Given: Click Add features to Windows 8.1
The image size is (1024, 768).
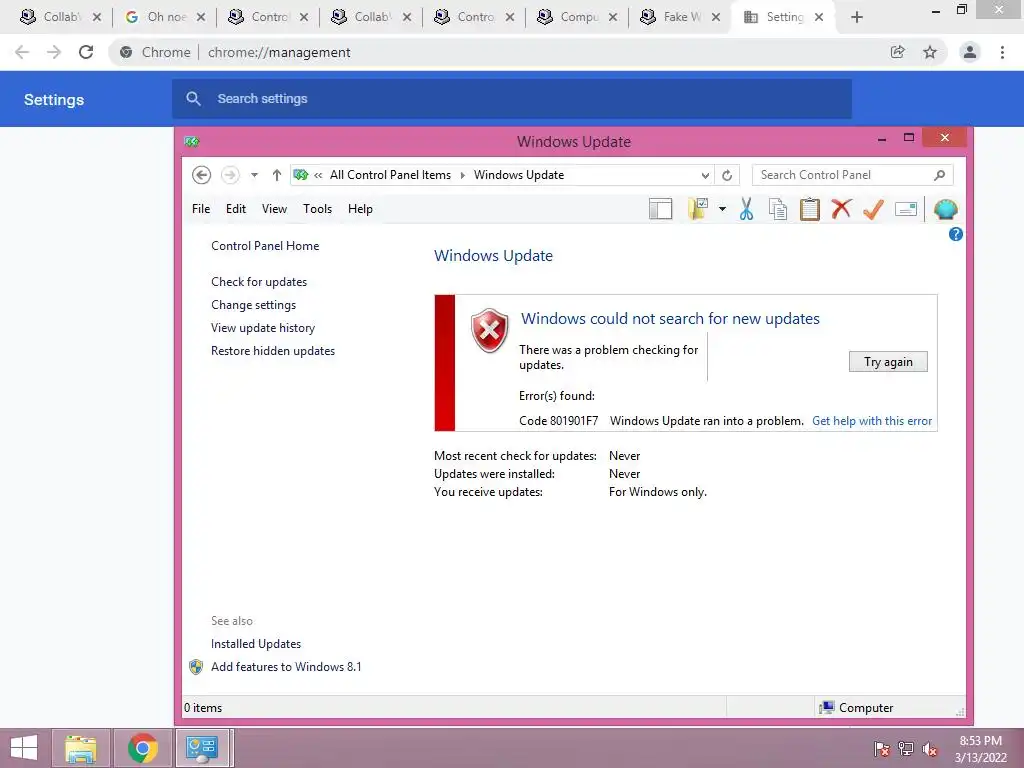Looking at the screenshot, I should click(x=286, y=667).
